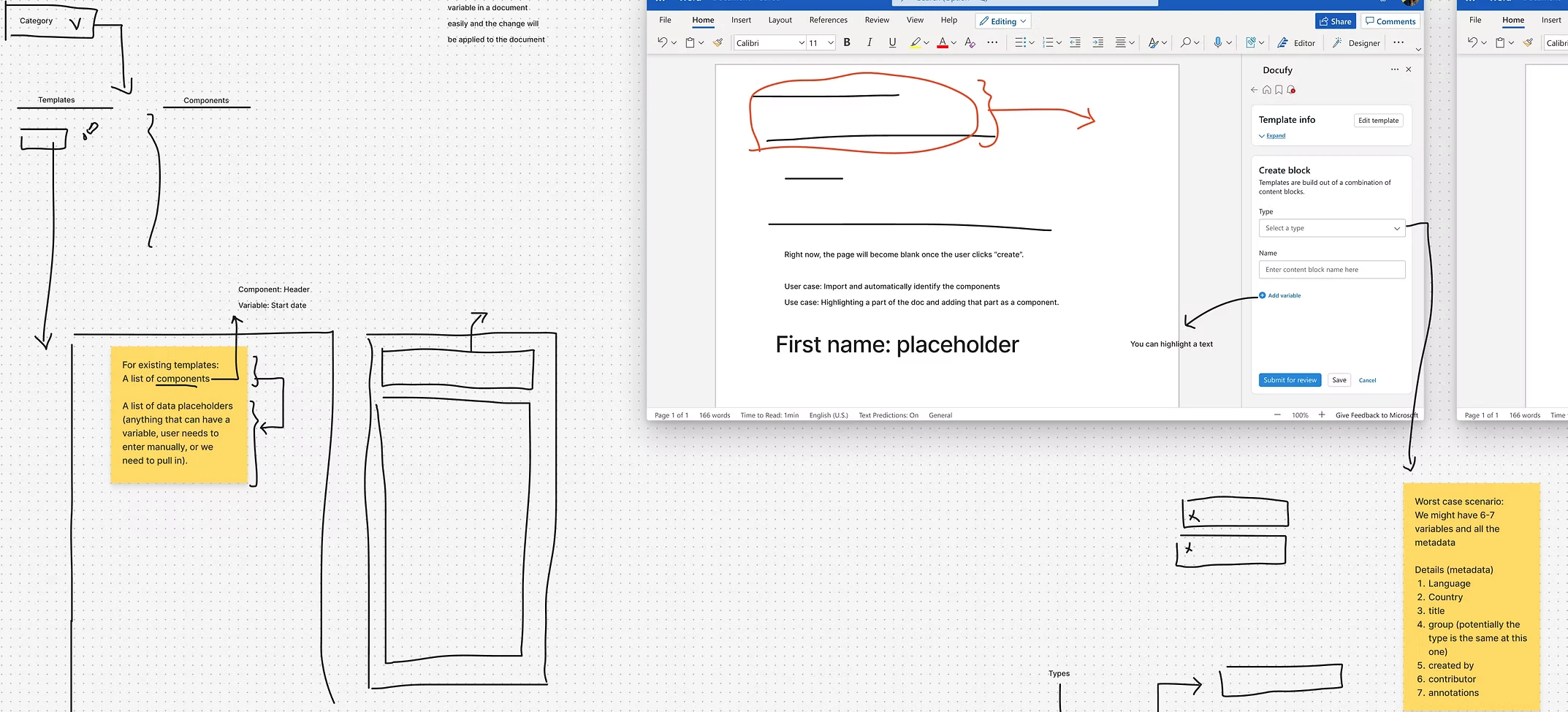Screen dimensions: 1568x712
Task: Switch to the Home tab
Action: point(703,20)
